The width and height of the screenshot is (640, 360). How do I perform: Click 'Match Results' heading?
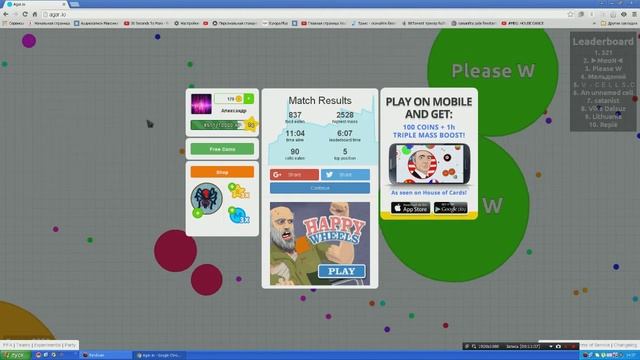click(320, 100)
